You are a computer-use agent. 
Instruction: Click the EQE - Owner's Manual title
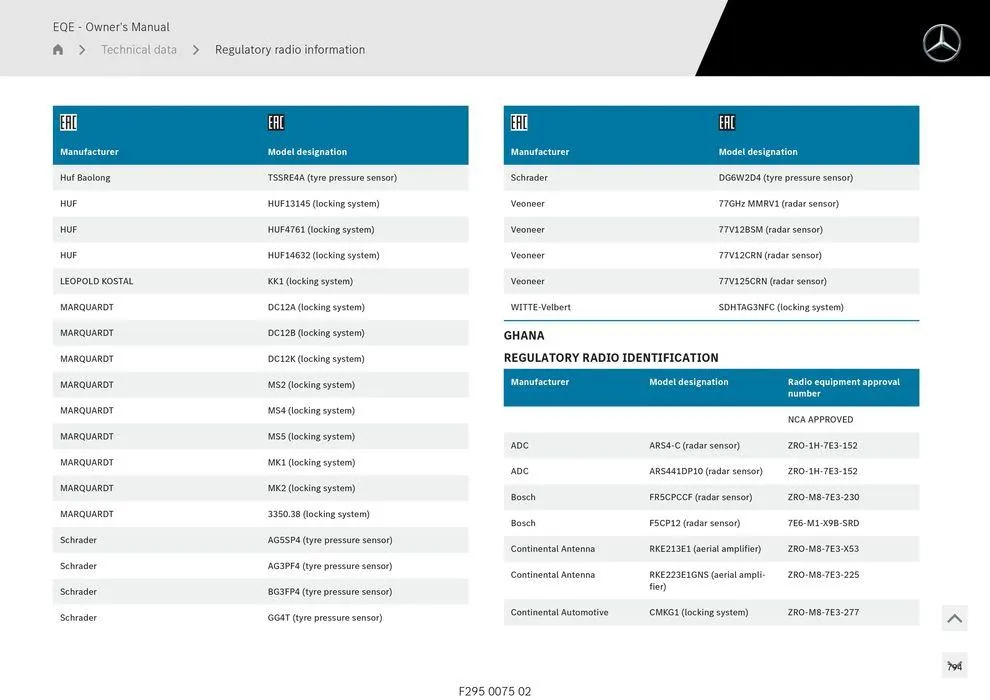(x=111, y=27)
